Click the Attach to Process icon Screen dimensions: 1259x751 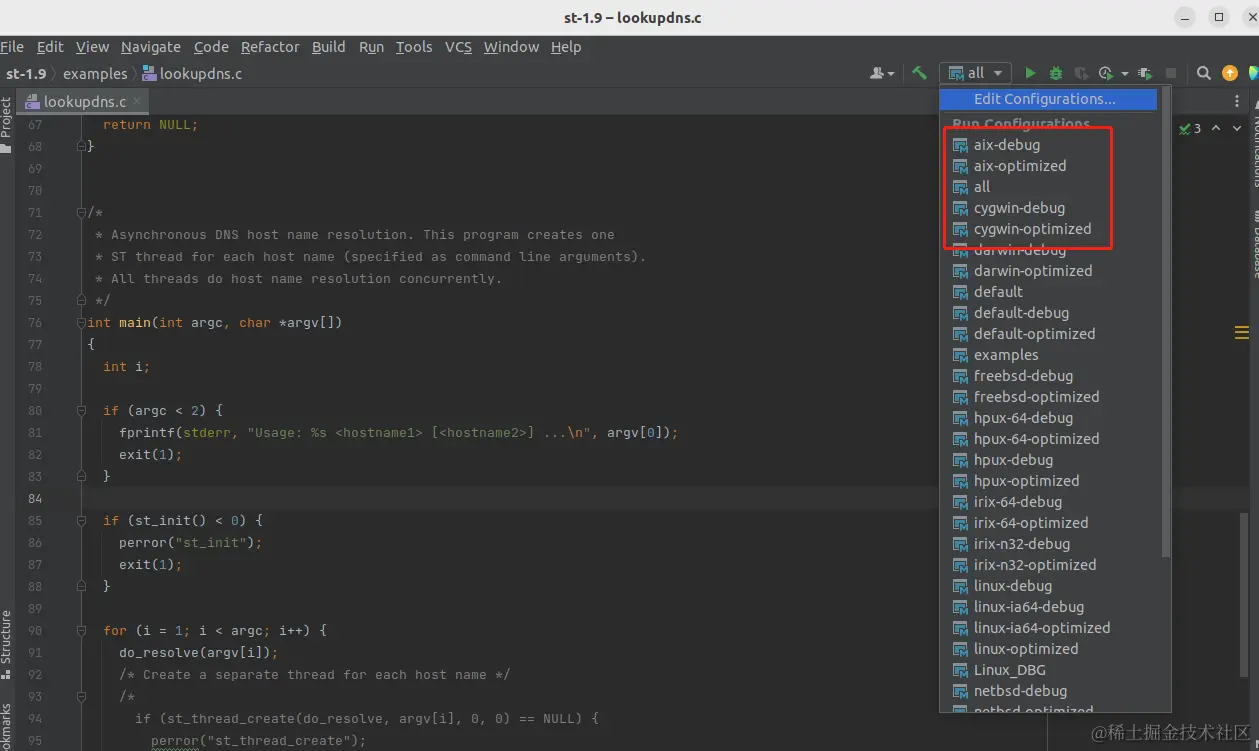point(1145,73)
